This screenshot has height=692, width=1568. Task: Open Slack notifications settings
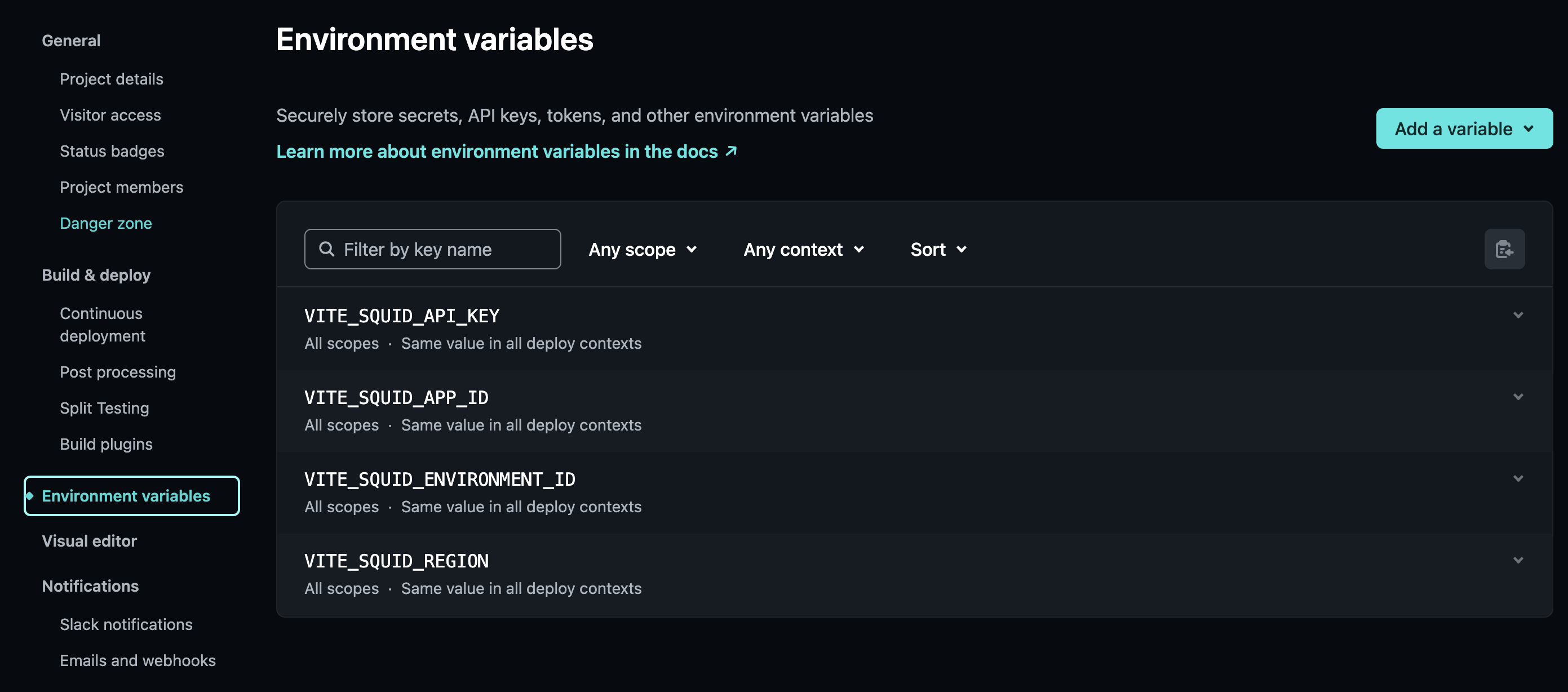tap(126, 624)
